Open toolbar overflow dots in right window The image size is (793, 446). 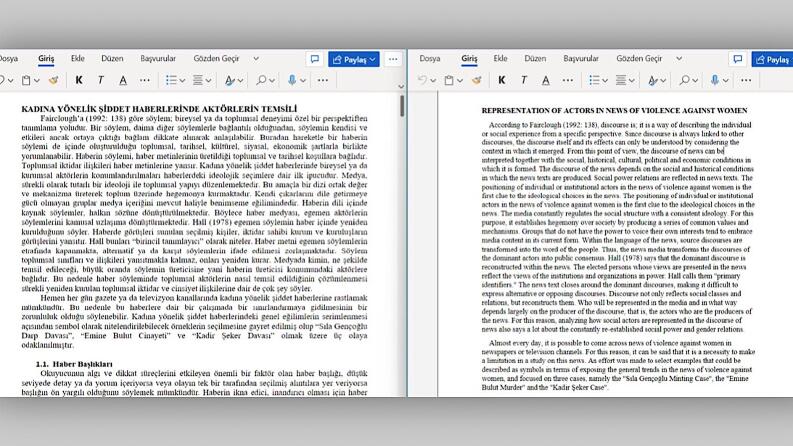746,80
